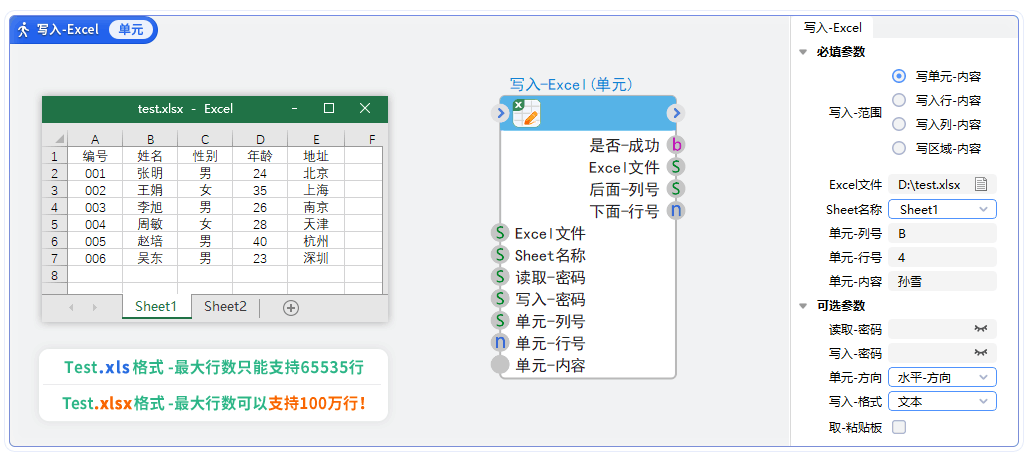Select column D header in Excel
The height and width of the screenshot is (459, 1034).
[260, 139]
